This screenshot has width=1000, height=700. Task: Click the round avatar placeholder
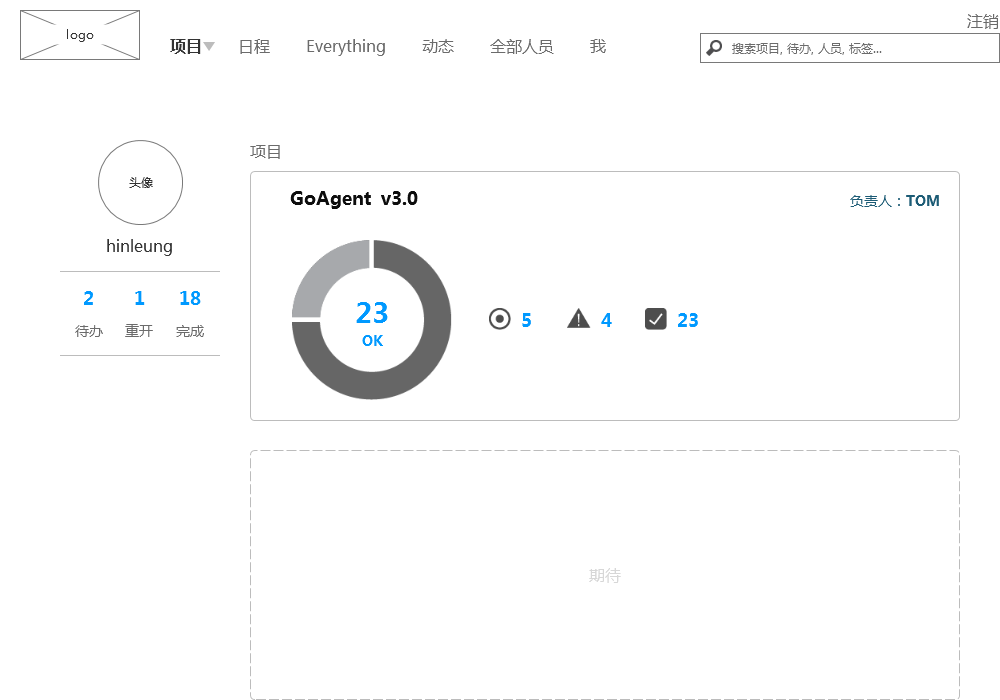pyautogui.click(x=140, y=182)
